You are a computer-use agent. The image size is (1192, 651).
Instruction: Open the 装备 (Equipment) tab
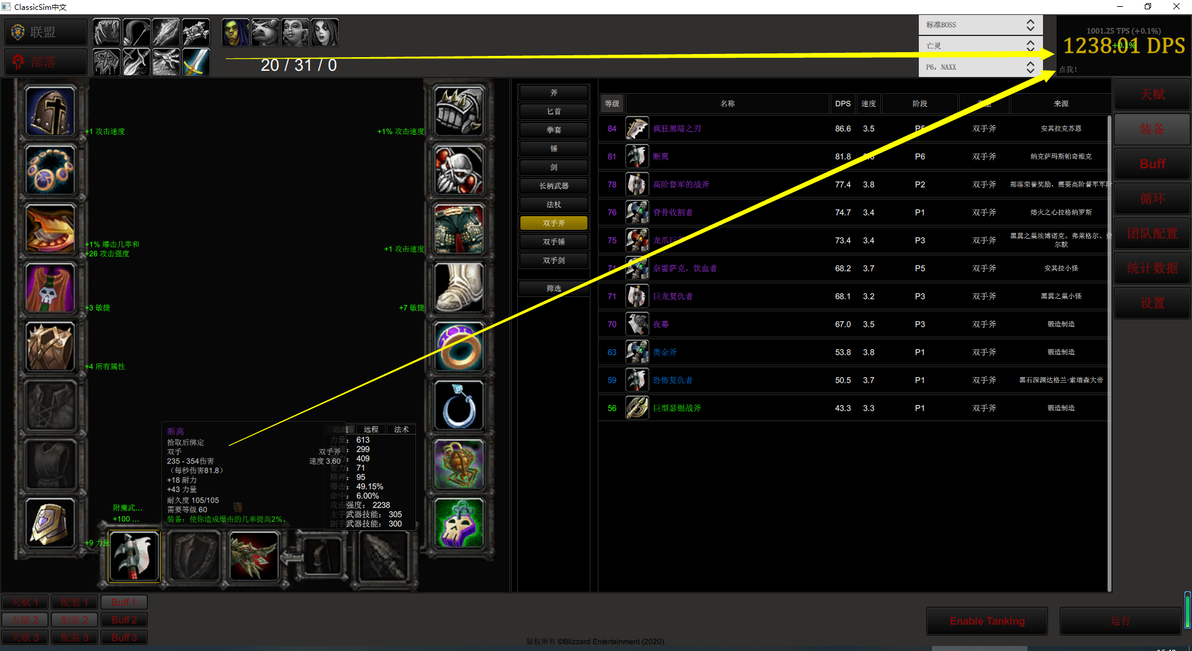1152,129
